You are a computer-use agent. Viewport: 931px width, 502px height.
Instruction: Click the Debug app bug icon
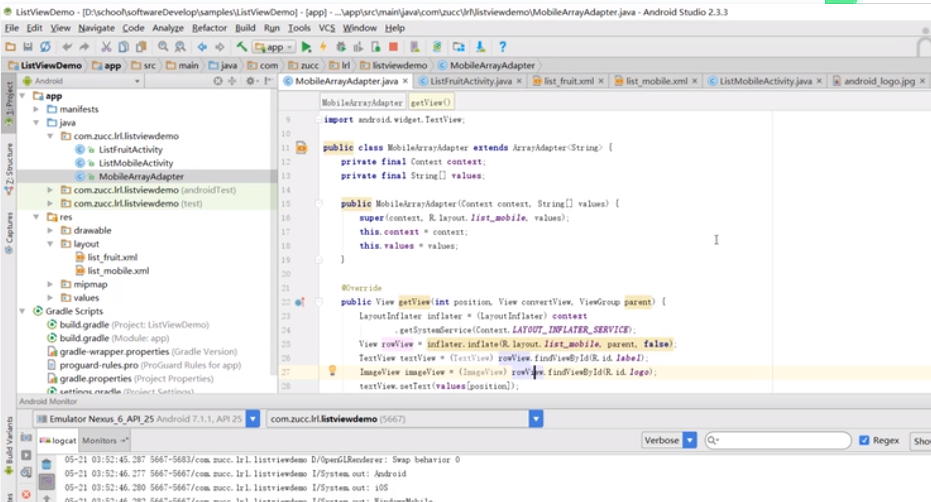[342, 47]
